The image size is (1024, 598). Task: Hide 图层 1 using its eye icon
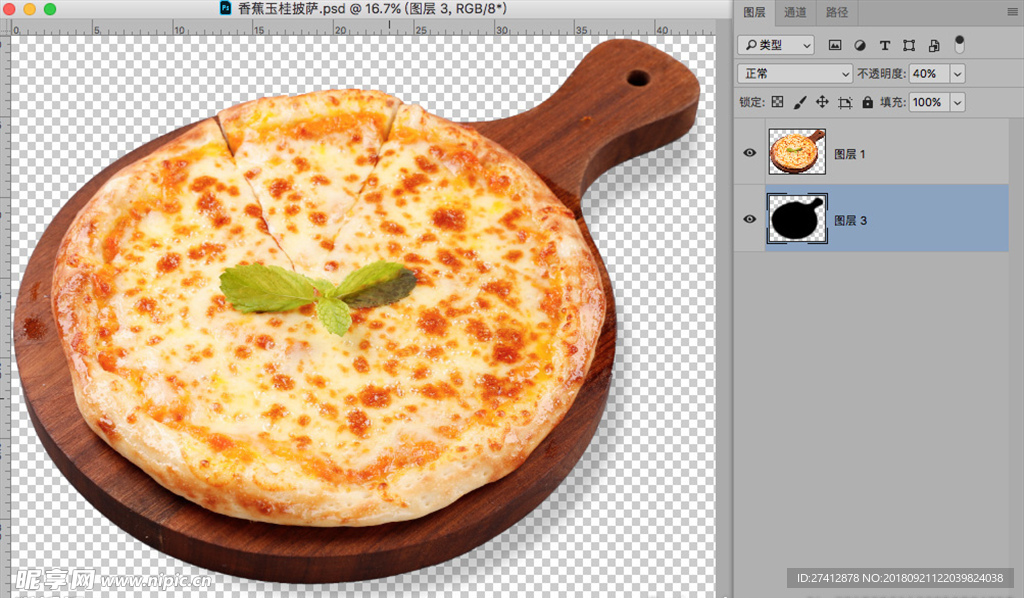750,152
